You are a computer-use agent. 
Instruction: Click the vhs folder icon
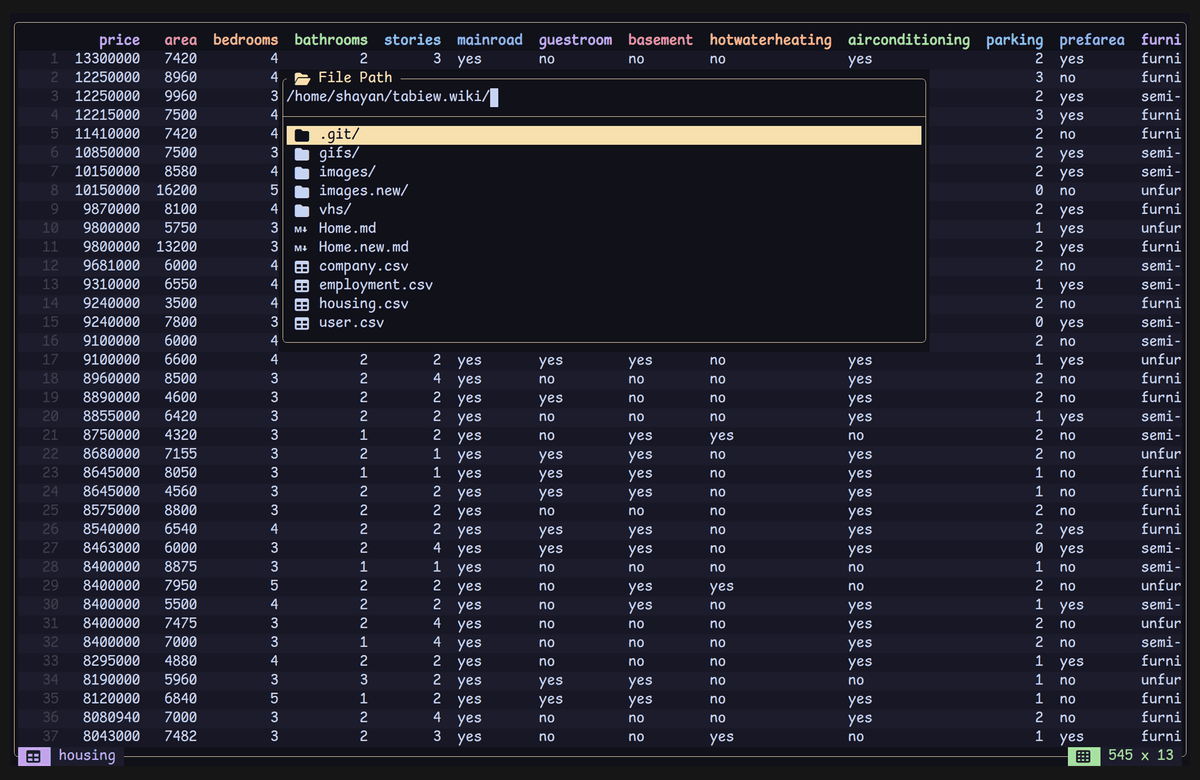tap(302, 210)
